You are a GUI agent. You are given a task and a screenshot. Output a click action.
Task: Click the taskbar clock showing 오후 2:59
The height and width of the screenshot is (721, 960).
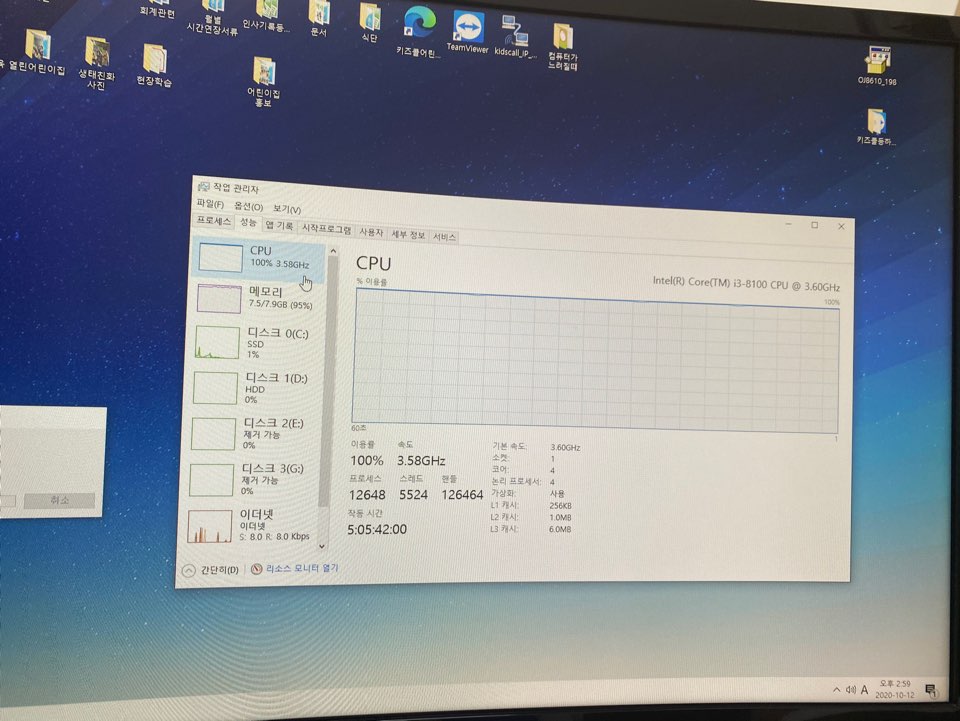coord(894,689)
